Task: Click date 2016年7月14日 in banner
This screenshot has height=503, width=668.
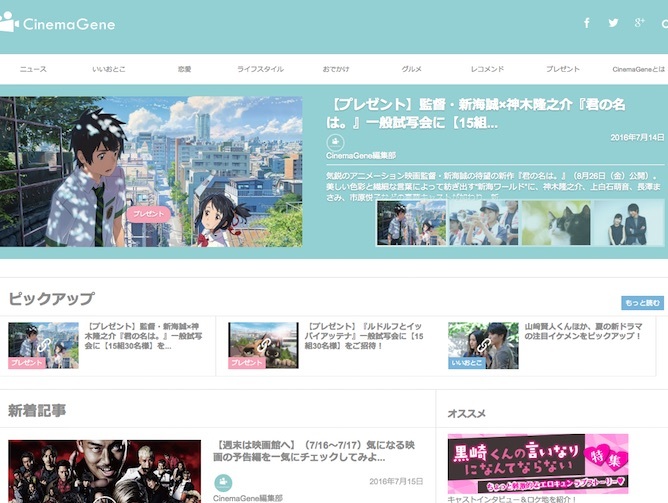Action: tap(637, 138)
